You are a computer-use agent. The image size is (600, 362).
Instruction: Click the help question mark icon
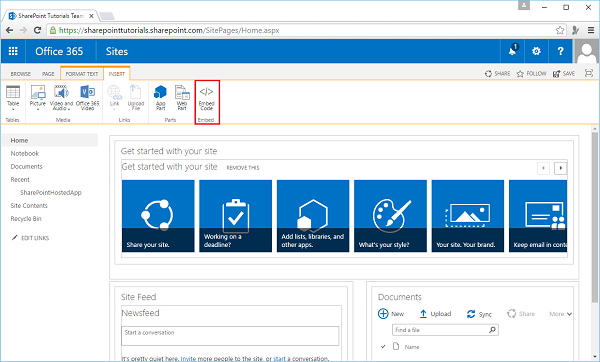[x=561, y=51]
